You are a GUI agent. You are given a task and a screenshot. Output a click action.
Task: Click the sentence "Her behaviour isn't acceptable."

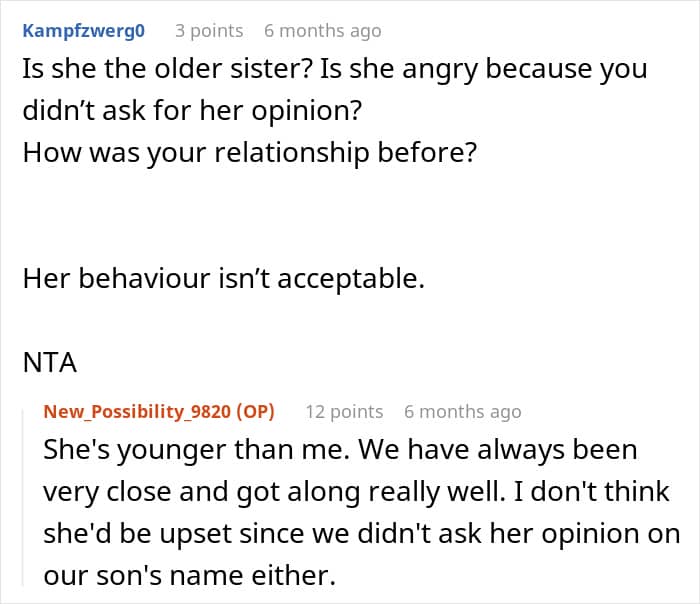224,279
